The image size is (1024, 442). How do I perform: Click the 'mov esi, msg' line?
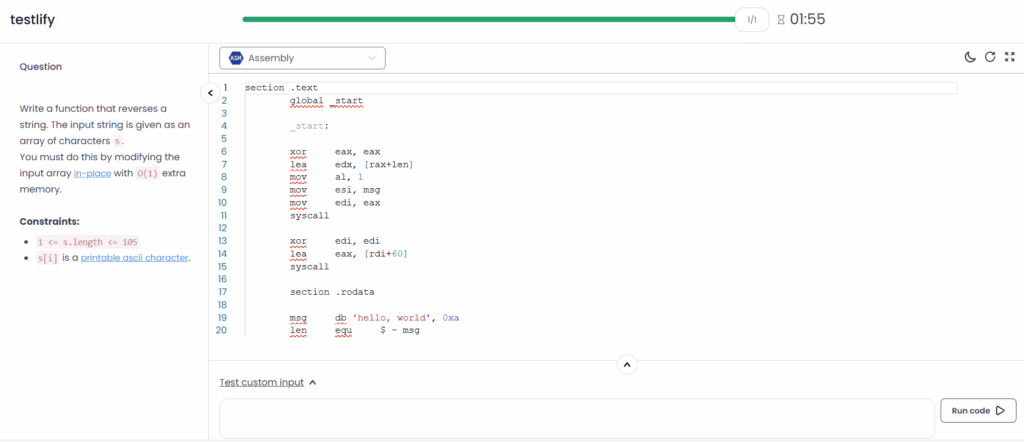pos(335,190)
